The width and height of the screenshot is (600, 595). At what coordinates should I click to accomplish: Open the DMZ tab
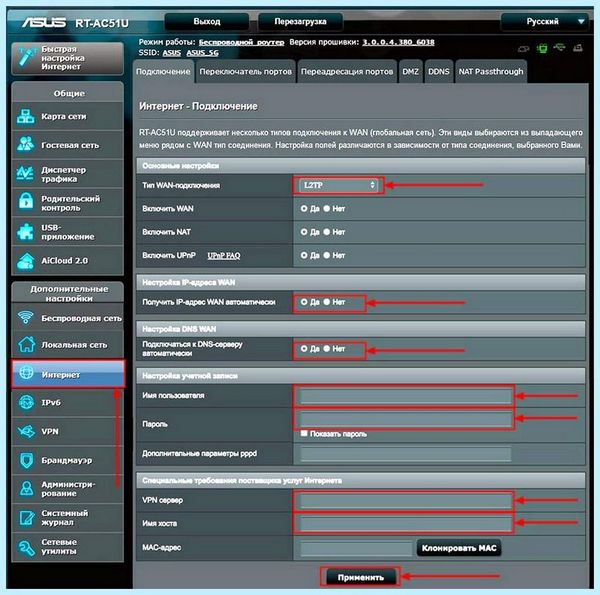[x=410, y=72]
